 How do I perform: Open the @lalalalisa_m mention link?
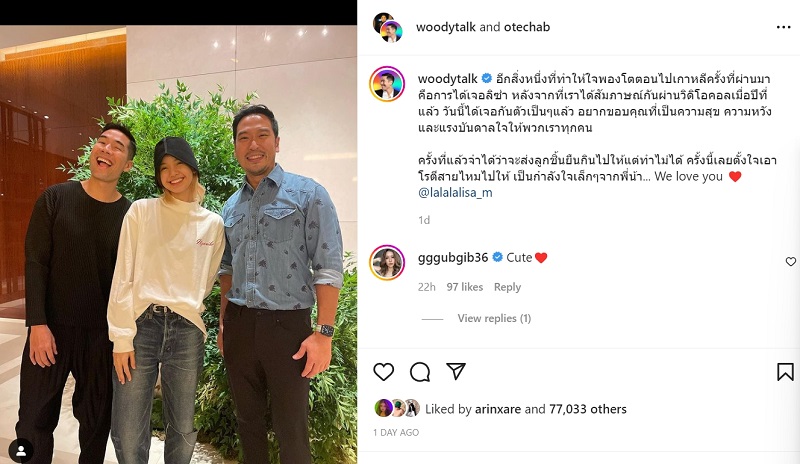455,192
